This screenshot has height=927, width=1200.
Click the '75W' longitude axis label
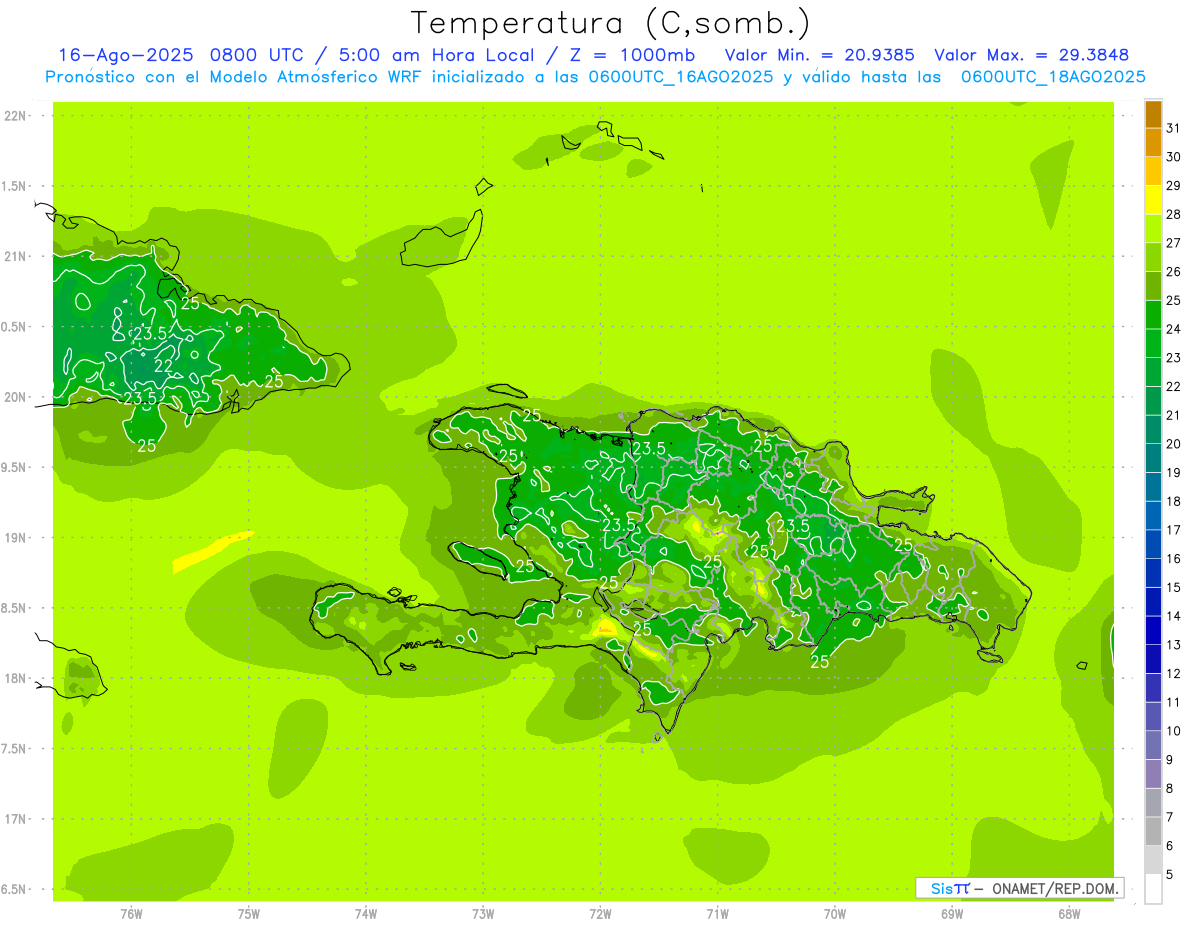tap(249, 914)
